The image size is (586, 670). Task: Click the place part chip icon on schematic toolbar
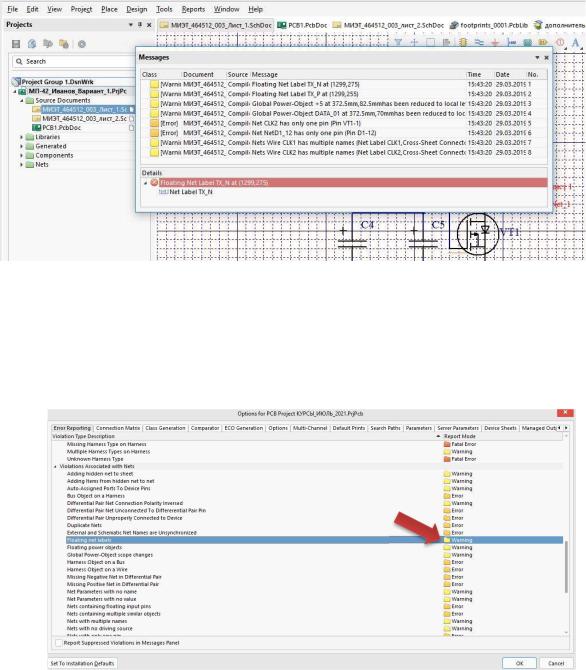click(x=462, y=42)
